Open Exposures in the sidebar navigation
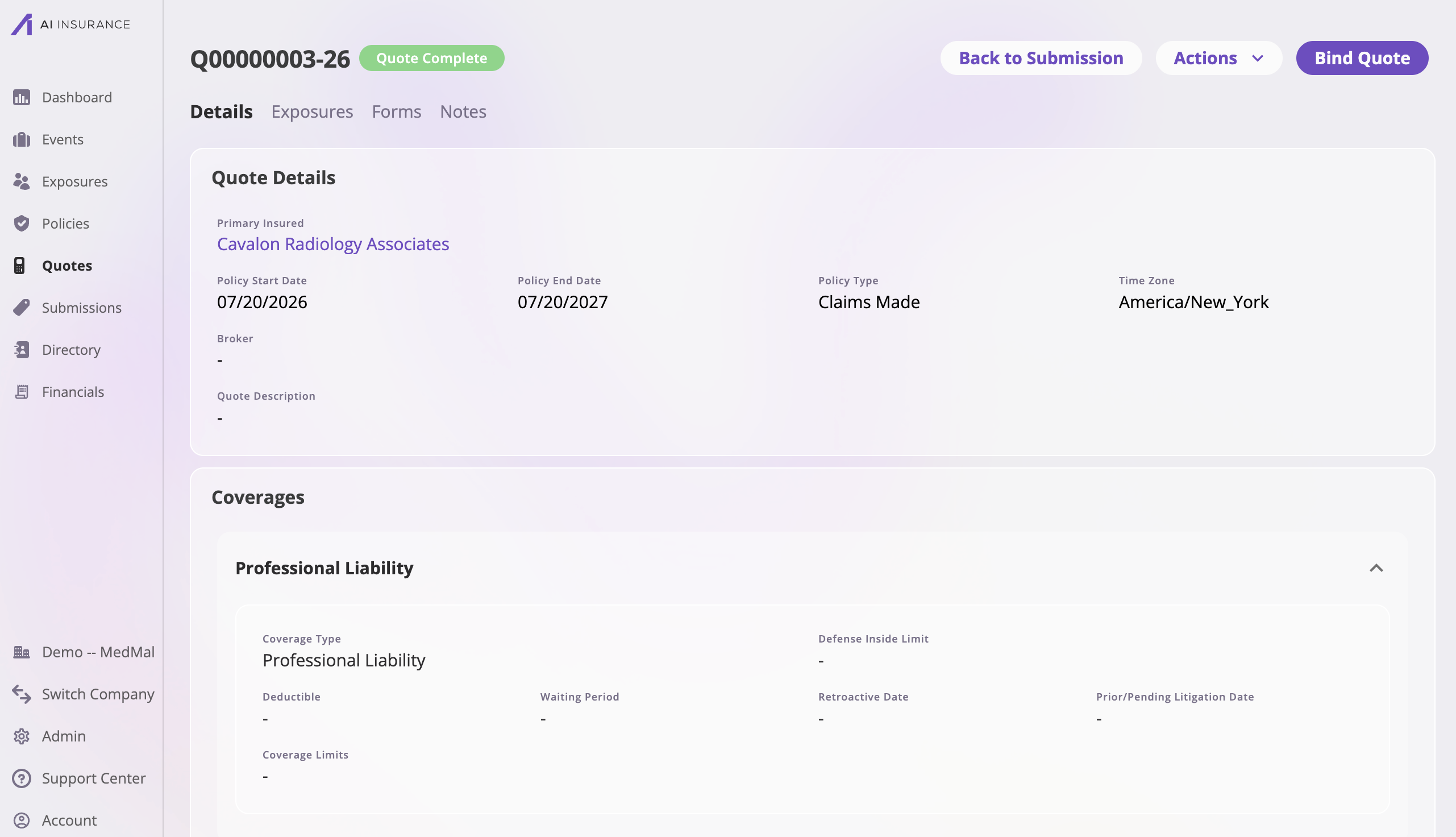The height and width of the screenshot is (837, 1456). (x=74, y=181)
